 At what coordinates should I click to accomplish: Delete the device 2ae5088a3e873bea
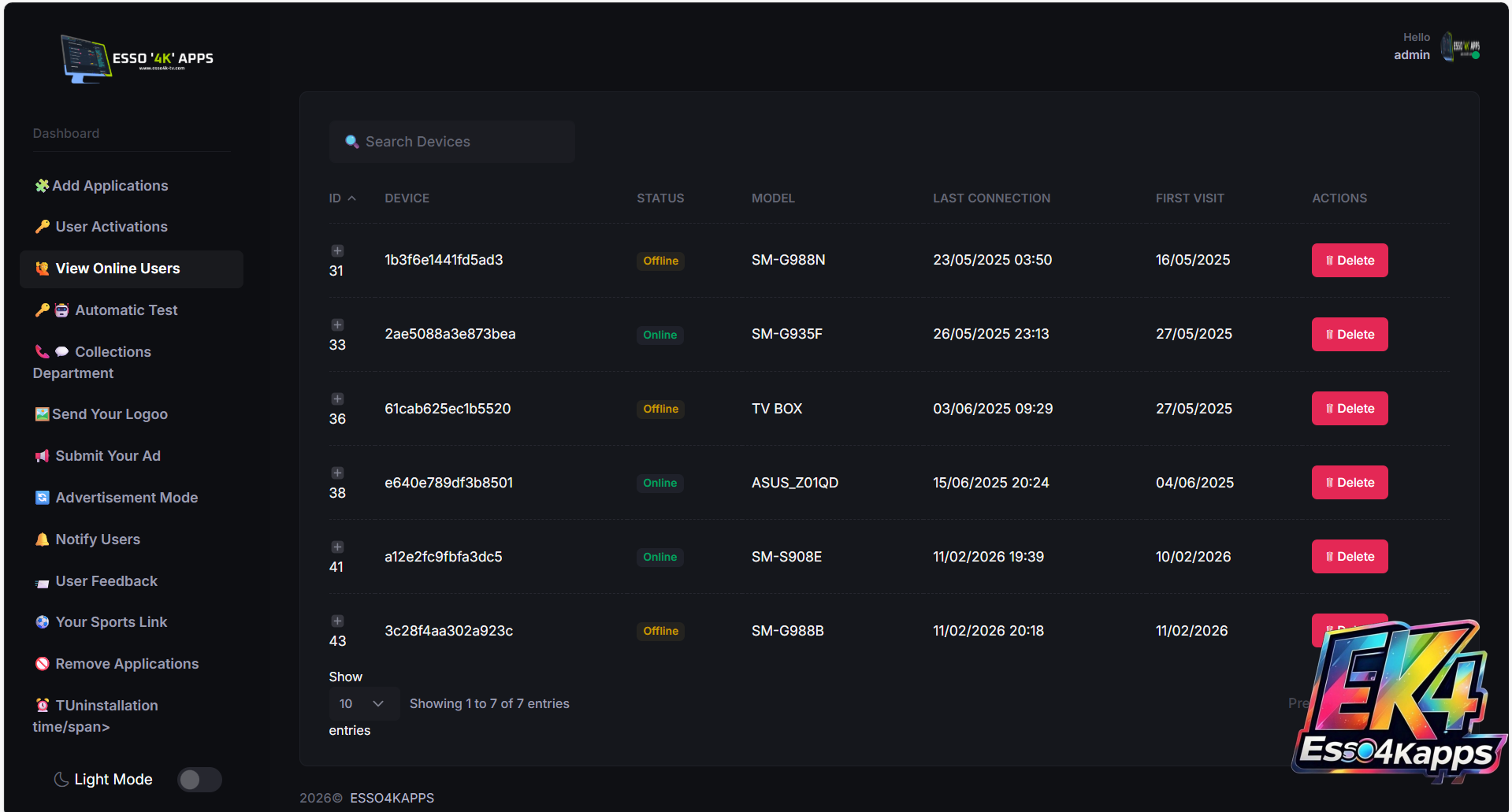click(x=1349, y=335)
